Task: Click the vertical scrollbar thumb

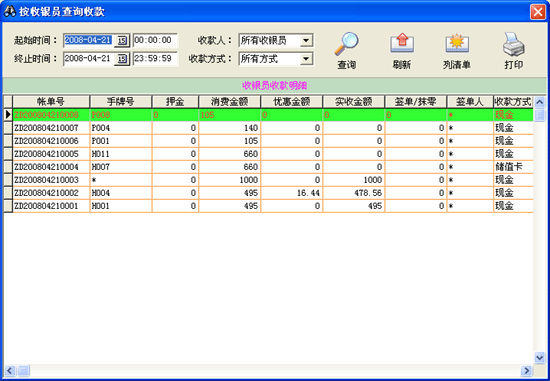Action: click(539, 115)
